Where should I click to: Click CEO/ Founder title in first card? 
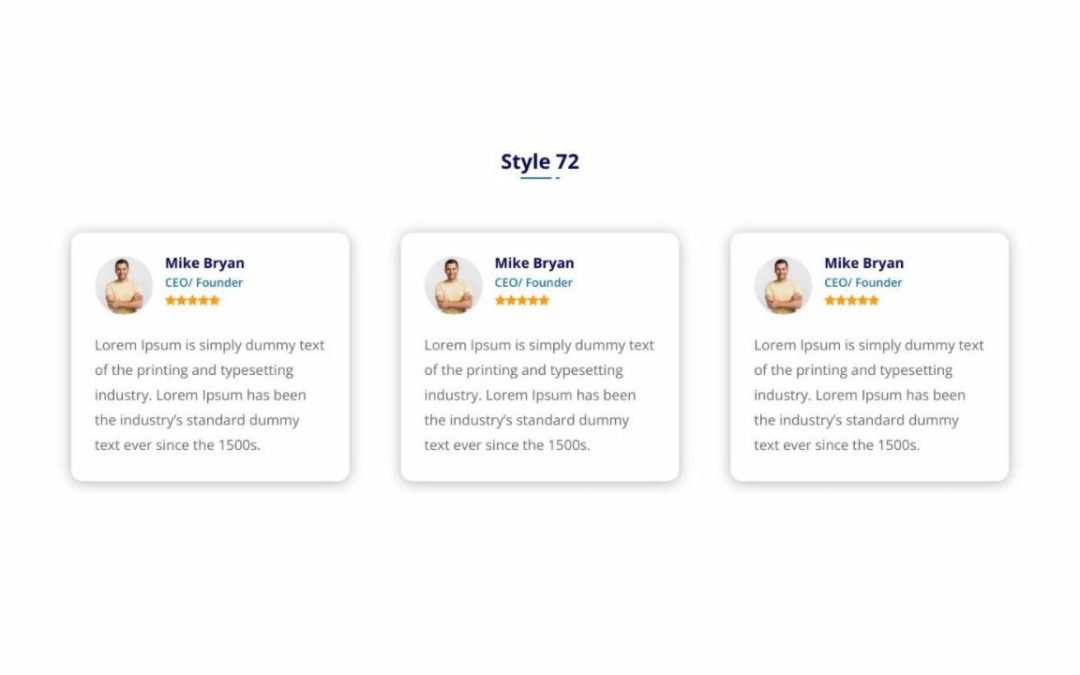(x=204, y=282)
